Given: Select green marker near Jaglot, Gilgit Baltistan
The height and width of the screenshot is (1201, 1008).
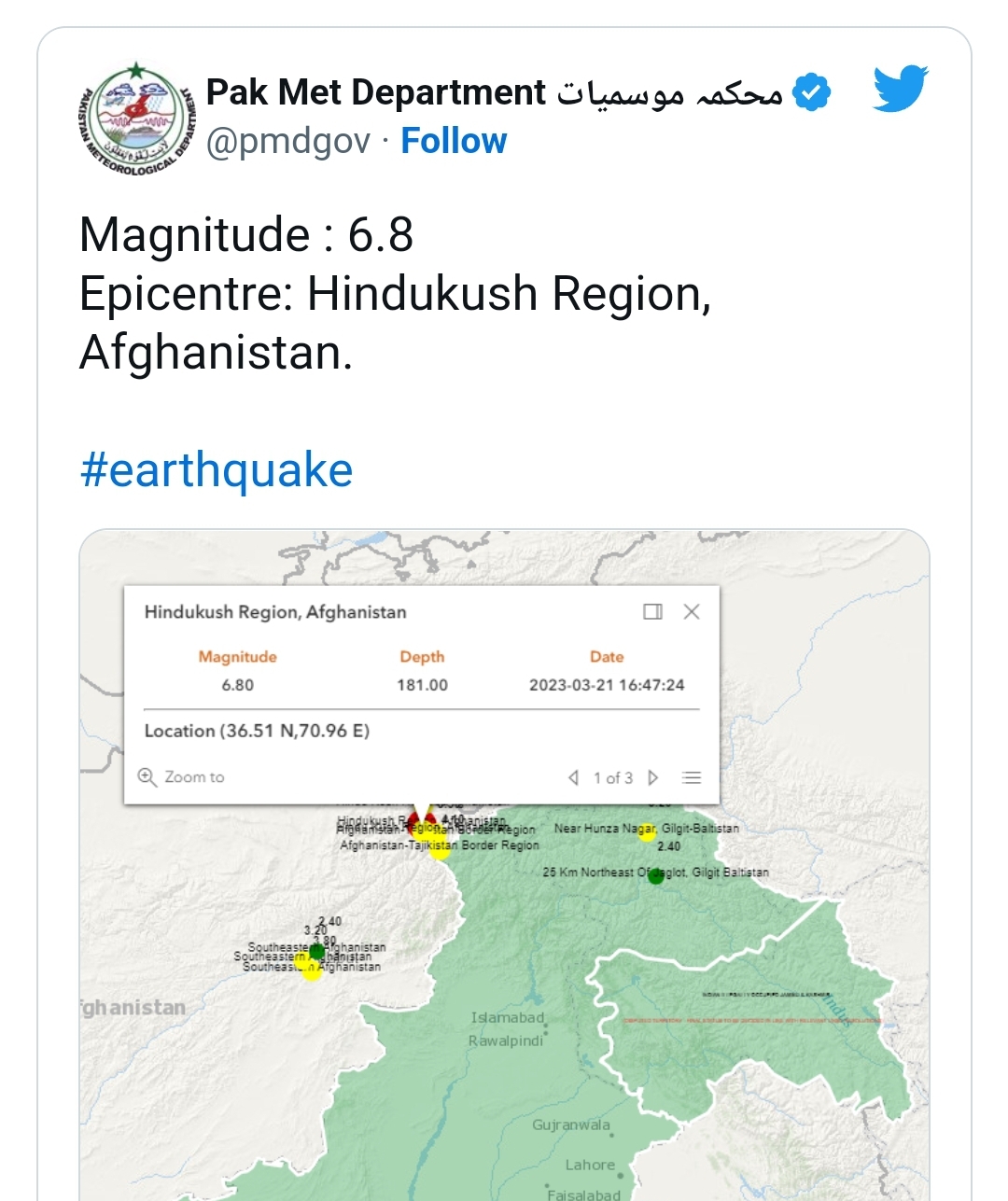Looking at the screenshot, I should tap(656, 875).
